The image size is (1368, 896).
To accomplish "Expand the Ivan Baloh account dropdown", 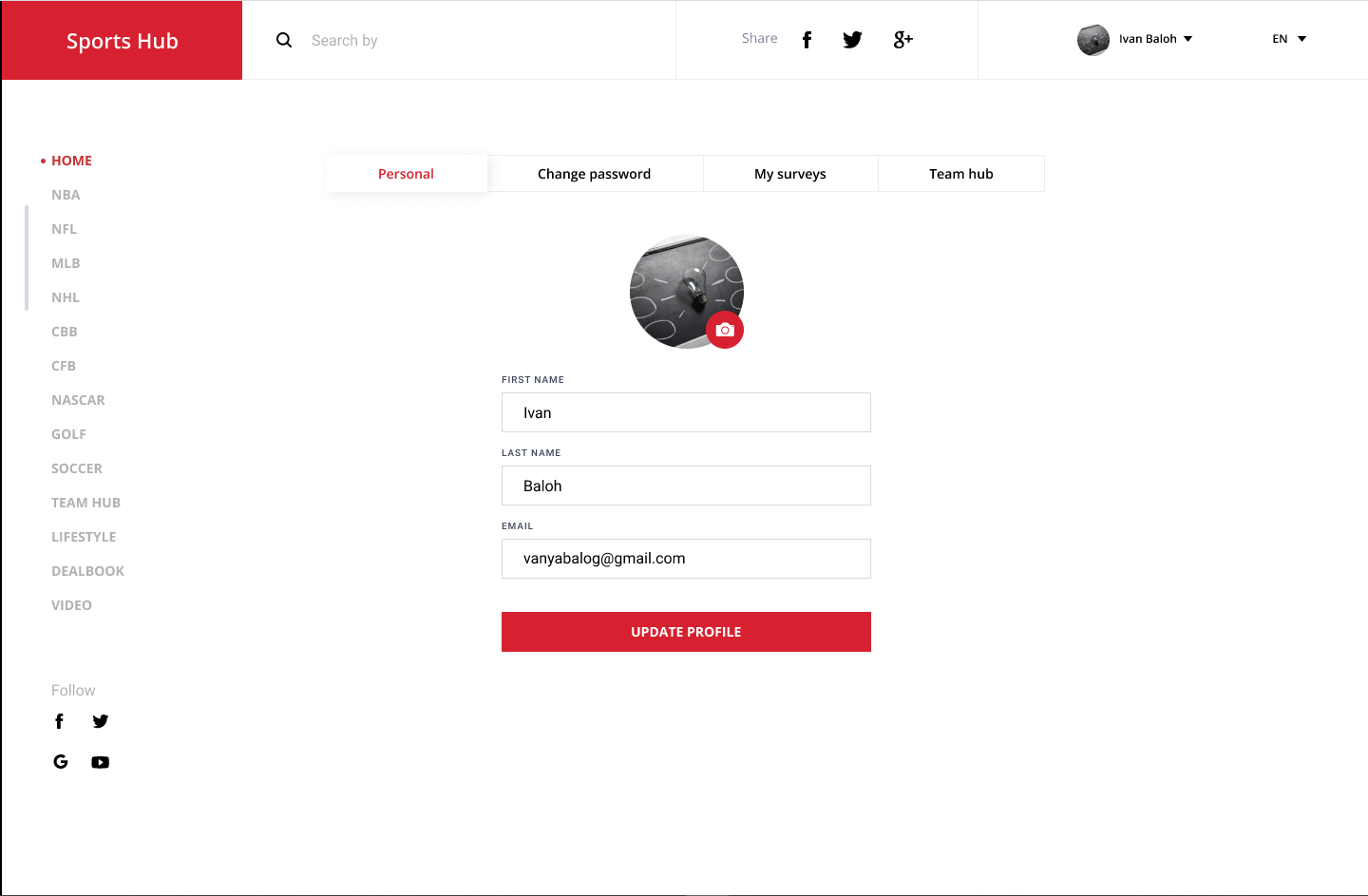I will pos(1155,39).
